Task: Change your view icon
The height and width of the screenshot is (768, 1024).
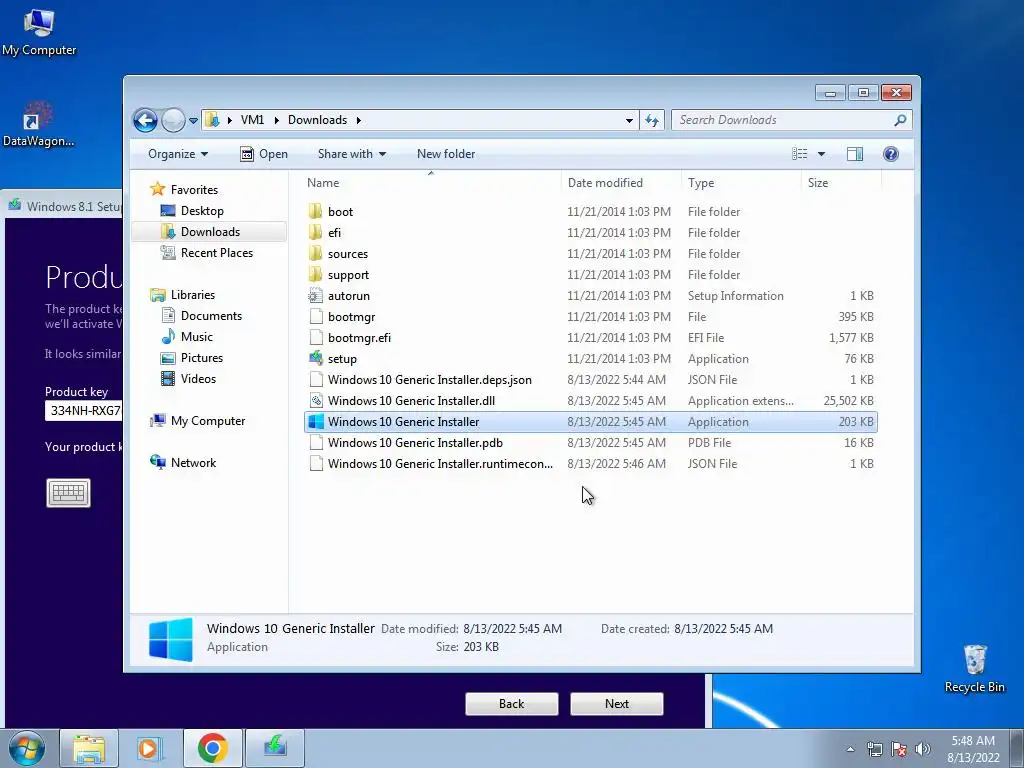Action: pos(799,154)
